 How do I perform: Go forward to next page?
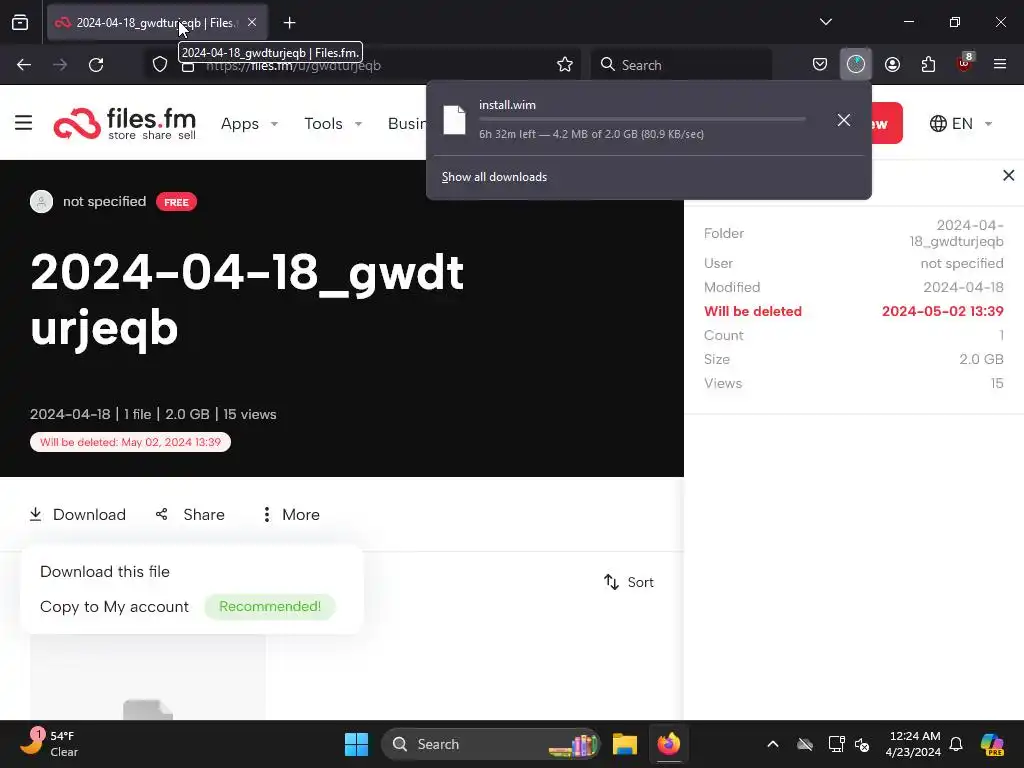point(60,65)
